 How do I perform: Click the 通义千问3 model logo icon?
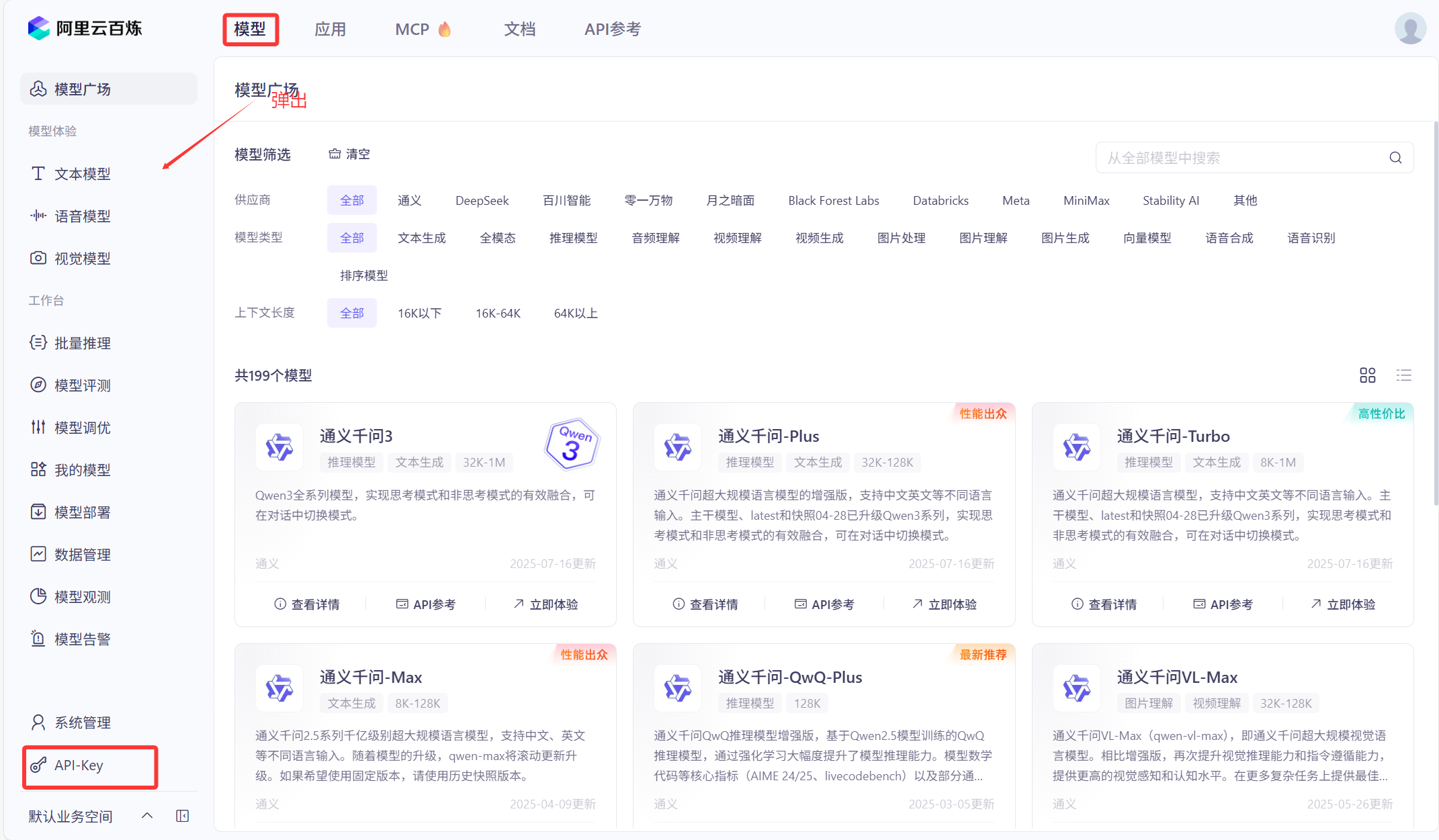(279, 447)
